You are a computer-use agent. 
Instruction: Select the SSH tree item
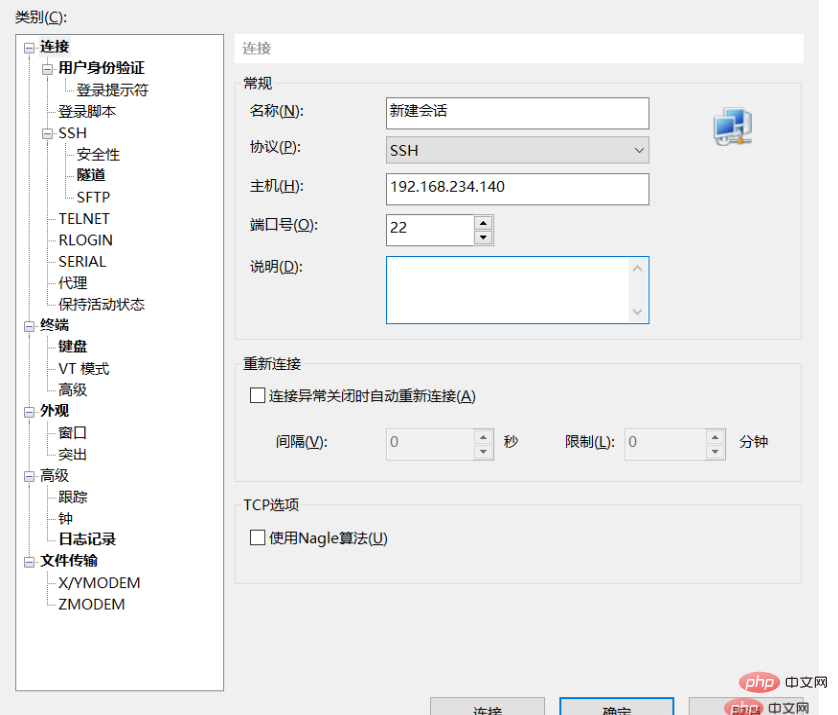(x=73, y=133)
